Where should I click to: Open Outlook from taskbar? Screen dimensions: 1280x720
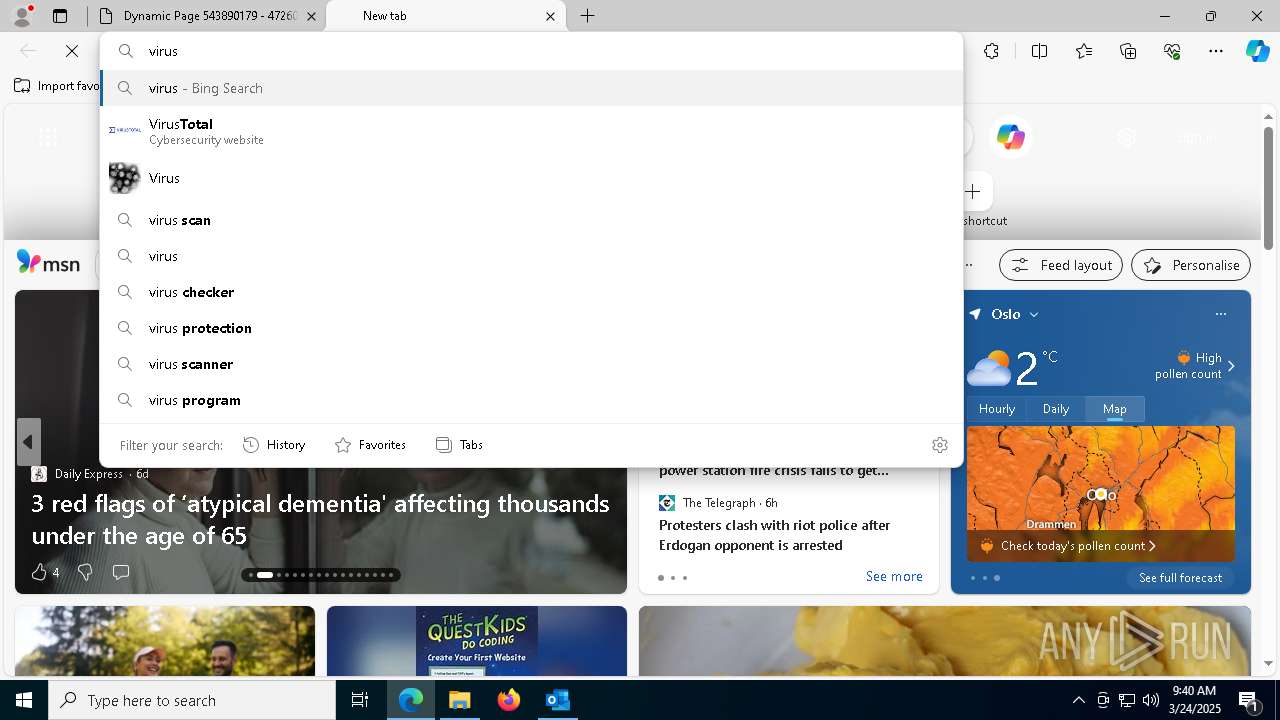click(557, 700)
